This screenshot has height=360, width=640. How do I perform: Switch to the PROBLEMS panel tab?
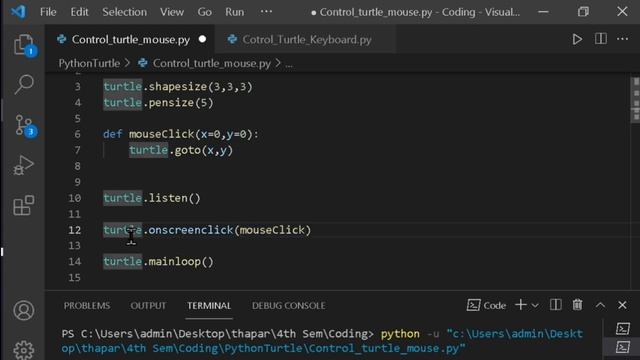pos(87,306)
